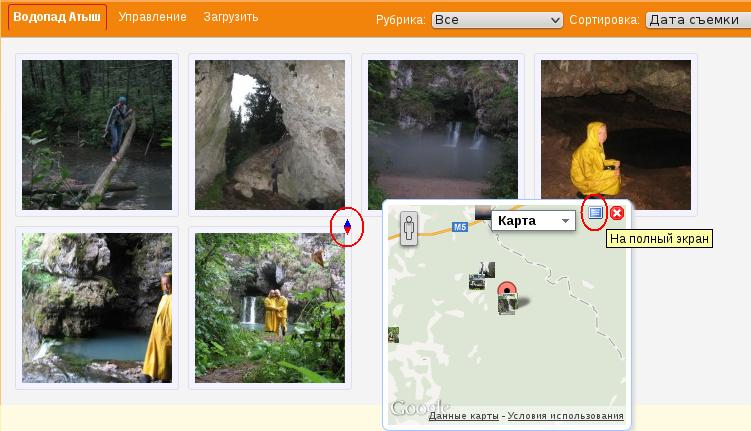
Task: Open the rock arch cave photo
Action: pos(270,135)
